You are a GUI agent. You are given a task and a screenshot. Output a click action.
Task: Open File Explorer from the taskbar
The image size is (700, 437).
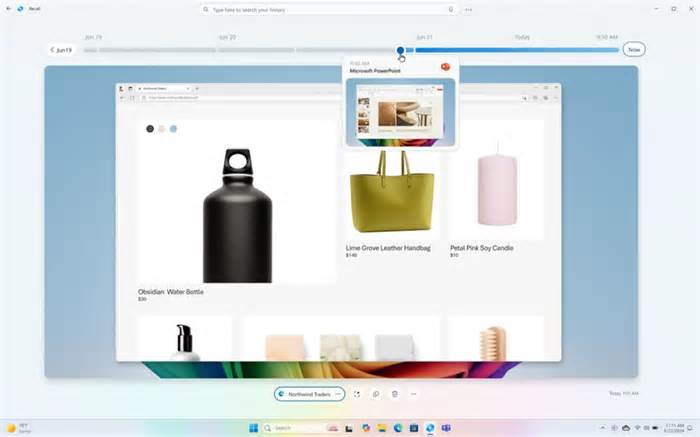click(x=382, y=428)
